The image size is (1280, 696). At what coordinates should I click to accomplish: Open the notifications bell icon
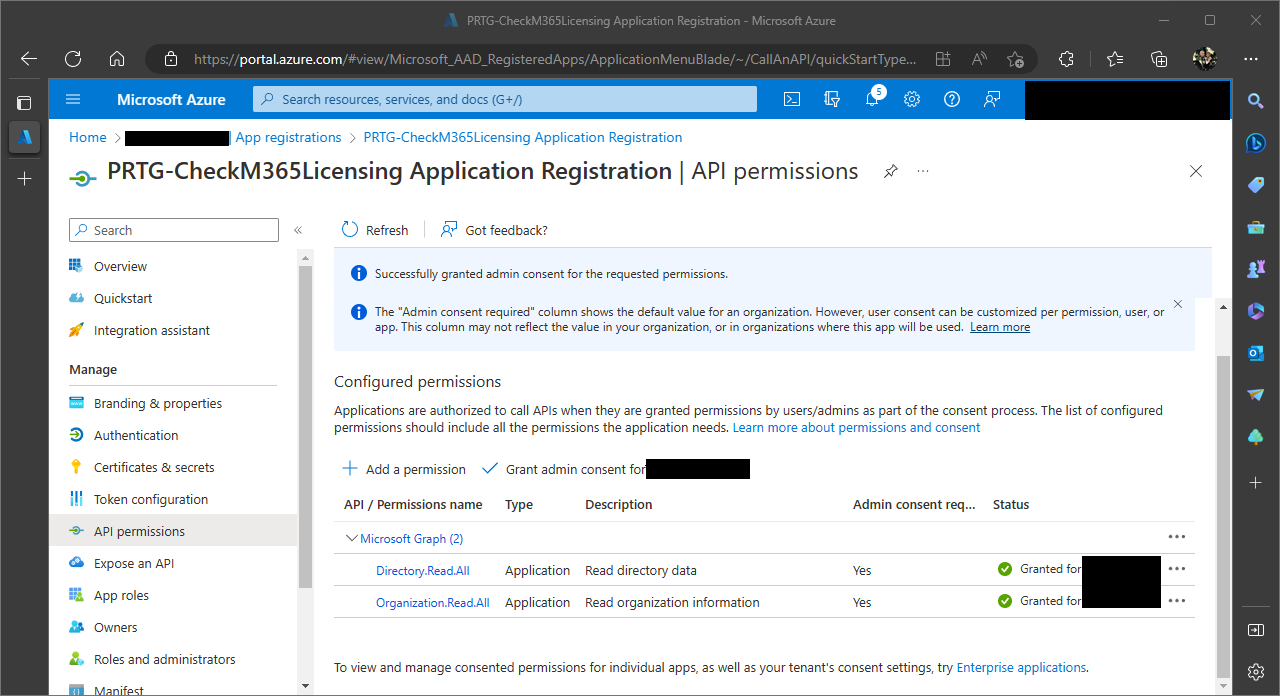(x=872, y=99)
